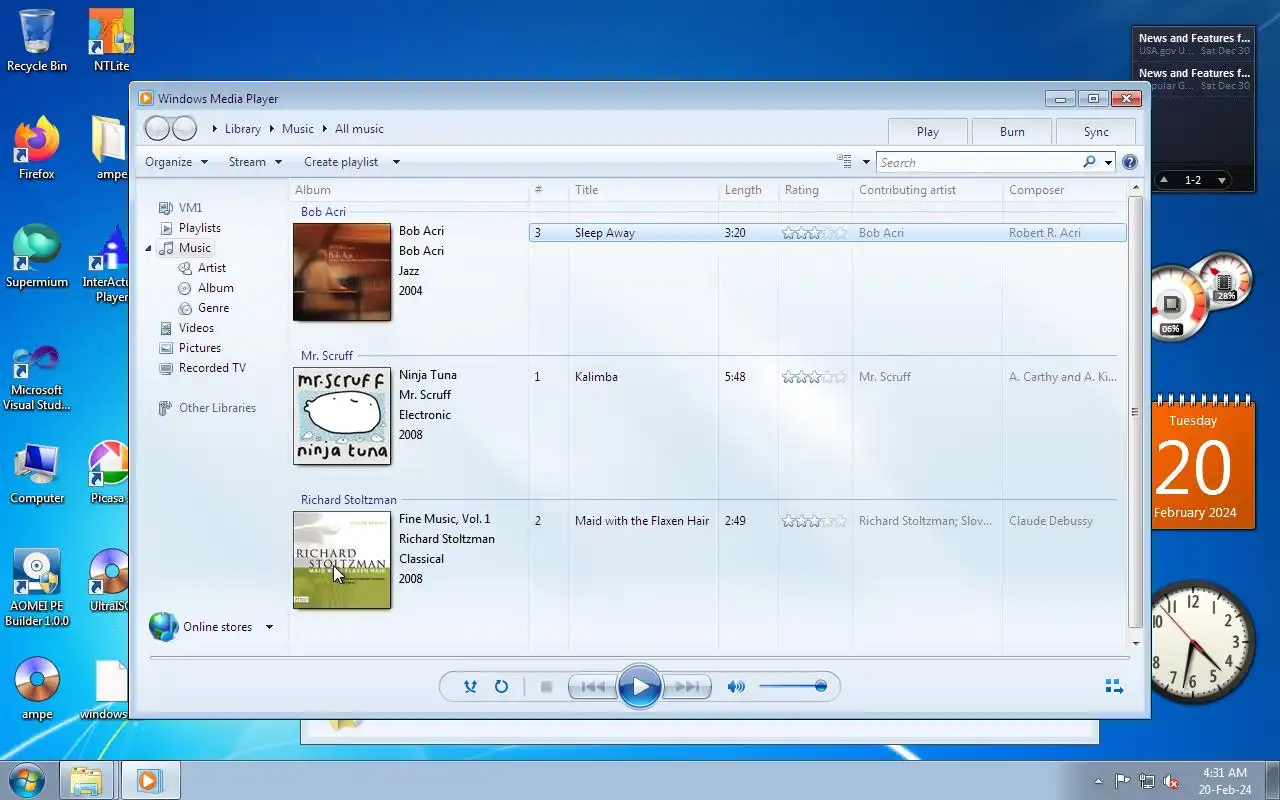Click the Online stores globe icon

click(x=164, y=627)
